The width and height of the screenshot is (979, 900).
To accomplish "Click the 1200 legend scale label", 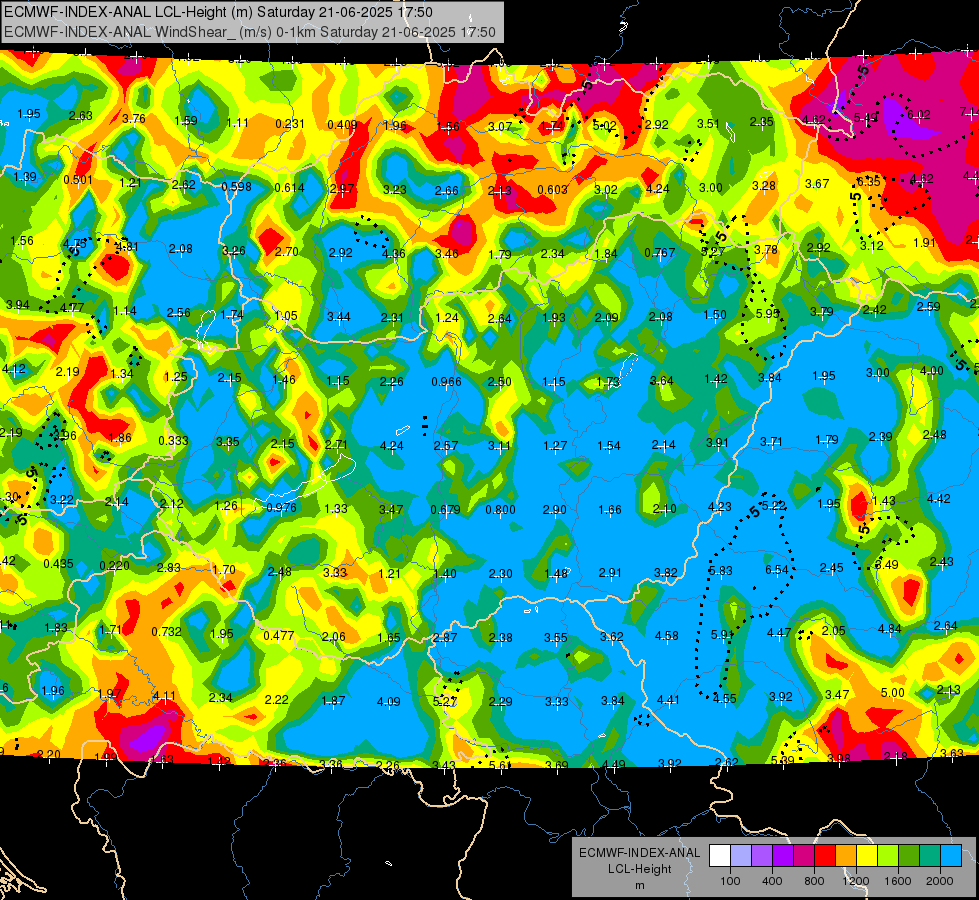I will (x=856, y=881).
